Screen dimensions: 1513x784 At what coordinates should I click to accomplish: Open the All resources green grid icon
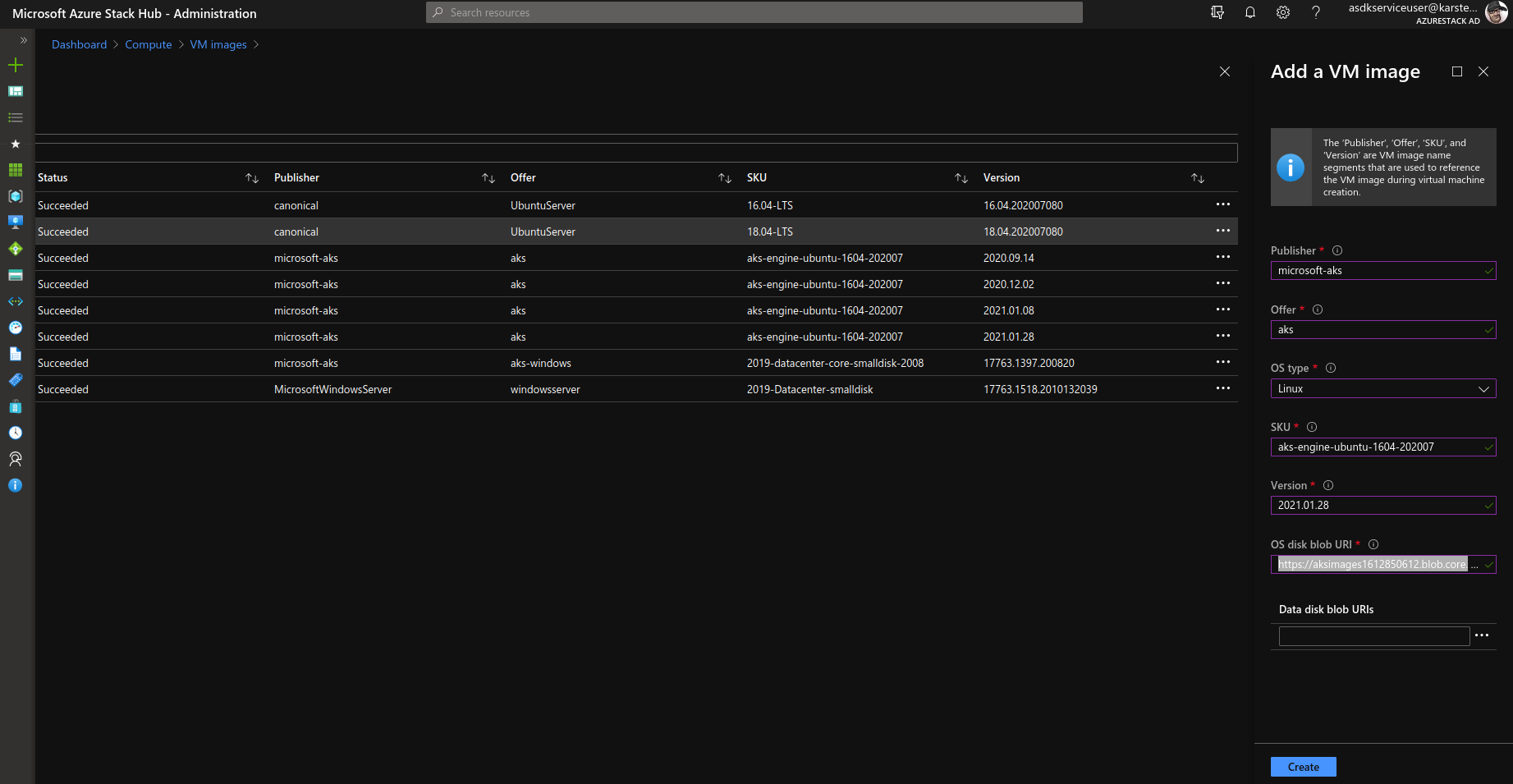pyautogui.click(x=15, y=170)
